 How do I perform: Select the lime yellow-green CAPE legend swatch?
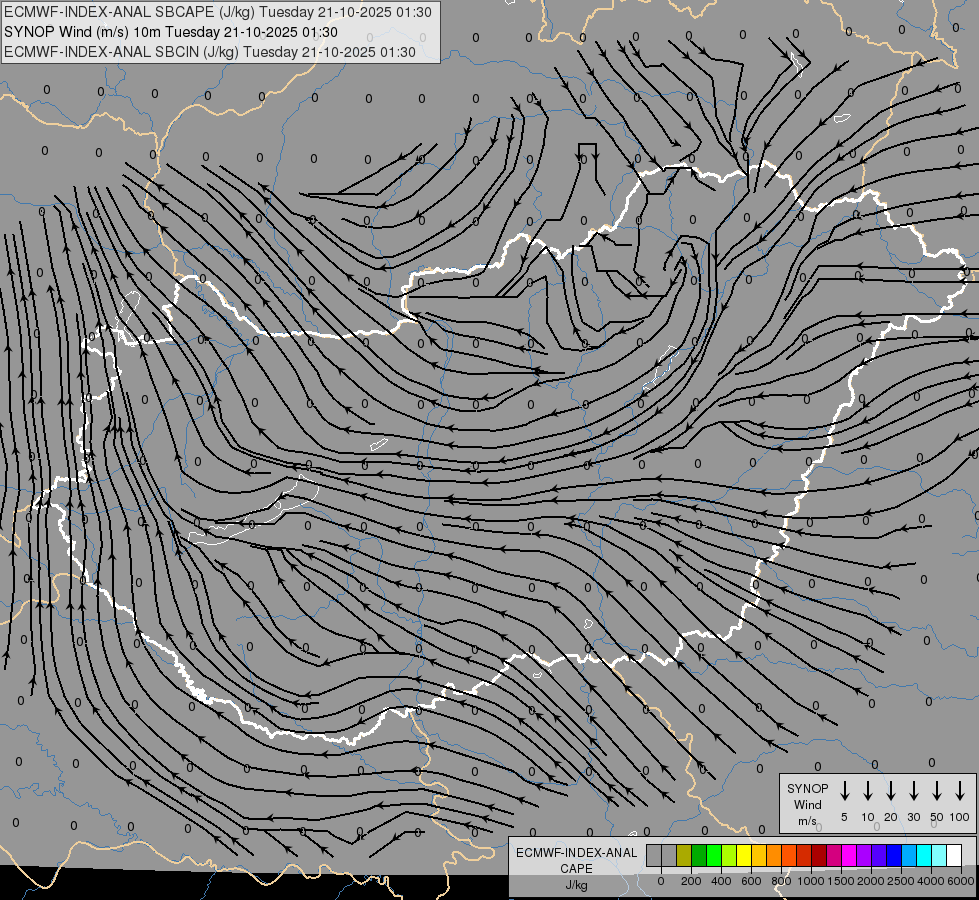pos(729,856)
